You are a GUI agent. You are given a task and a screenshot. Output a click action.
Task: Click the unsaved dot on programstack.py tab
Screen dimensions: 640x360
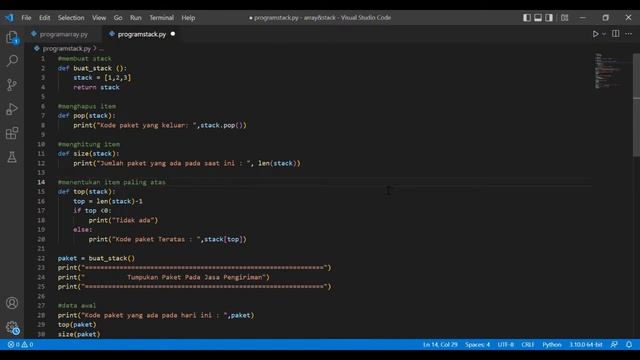[x=173, y=34]
